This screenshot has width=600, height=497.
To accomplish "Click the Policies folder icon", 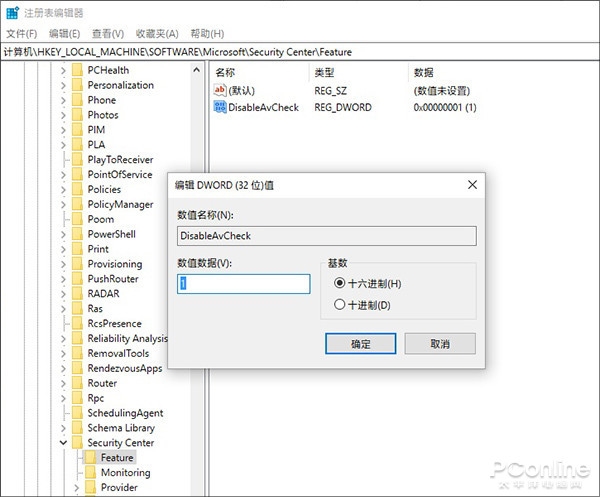I will pos(78,189).
